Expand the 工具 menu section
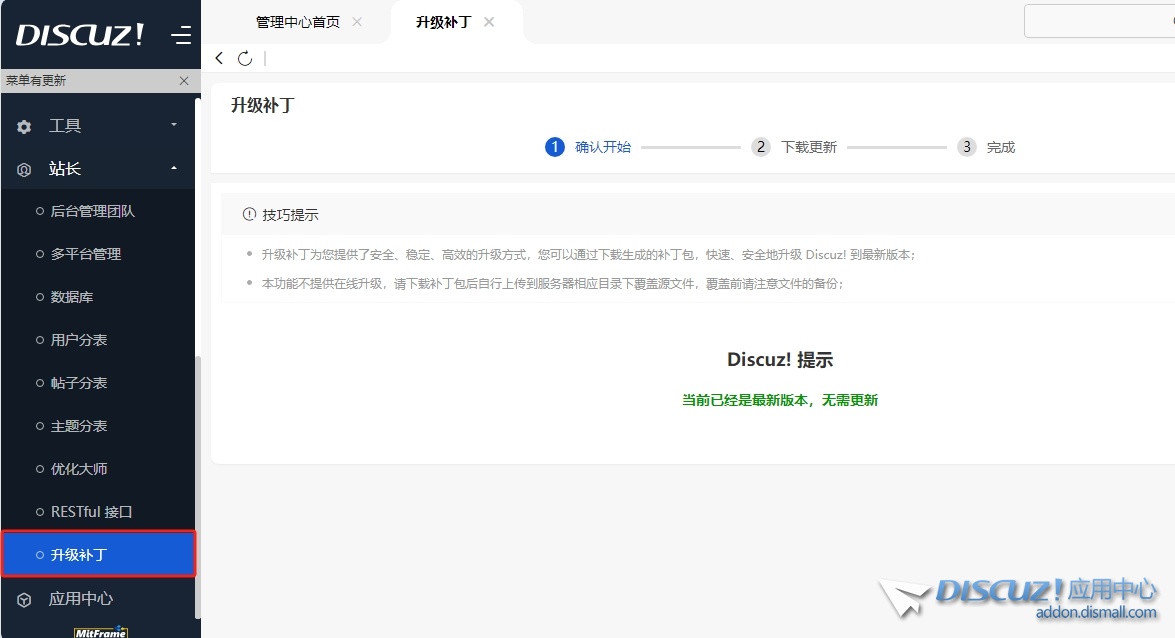 click(100, 126)
